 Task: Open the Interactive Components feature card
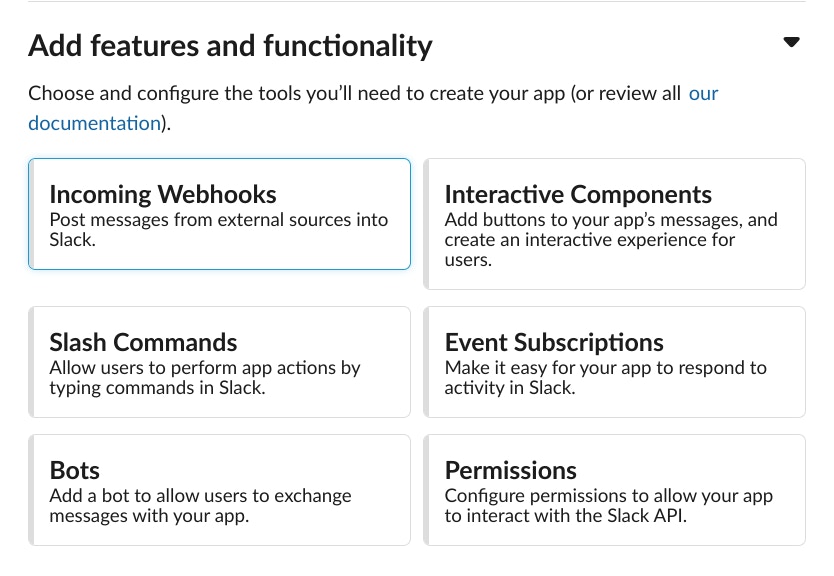point(614,224)
